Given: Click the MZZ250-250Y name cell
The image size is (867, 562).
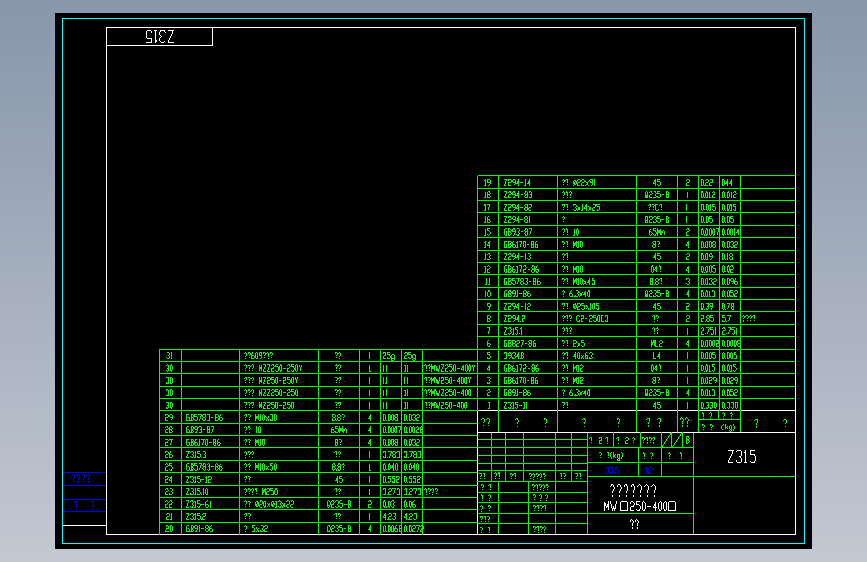Looking at the screenshot, I should pyautogui.click(x=280, y=368).
